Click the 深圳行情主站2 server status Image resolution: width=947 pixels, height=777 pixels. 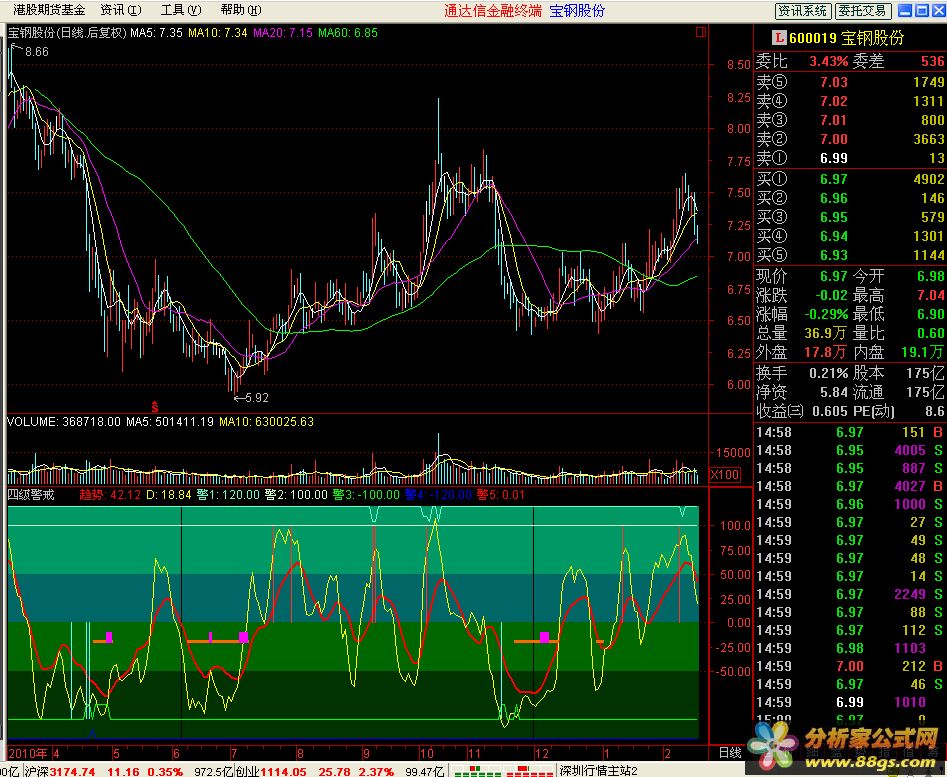(599, 771)
